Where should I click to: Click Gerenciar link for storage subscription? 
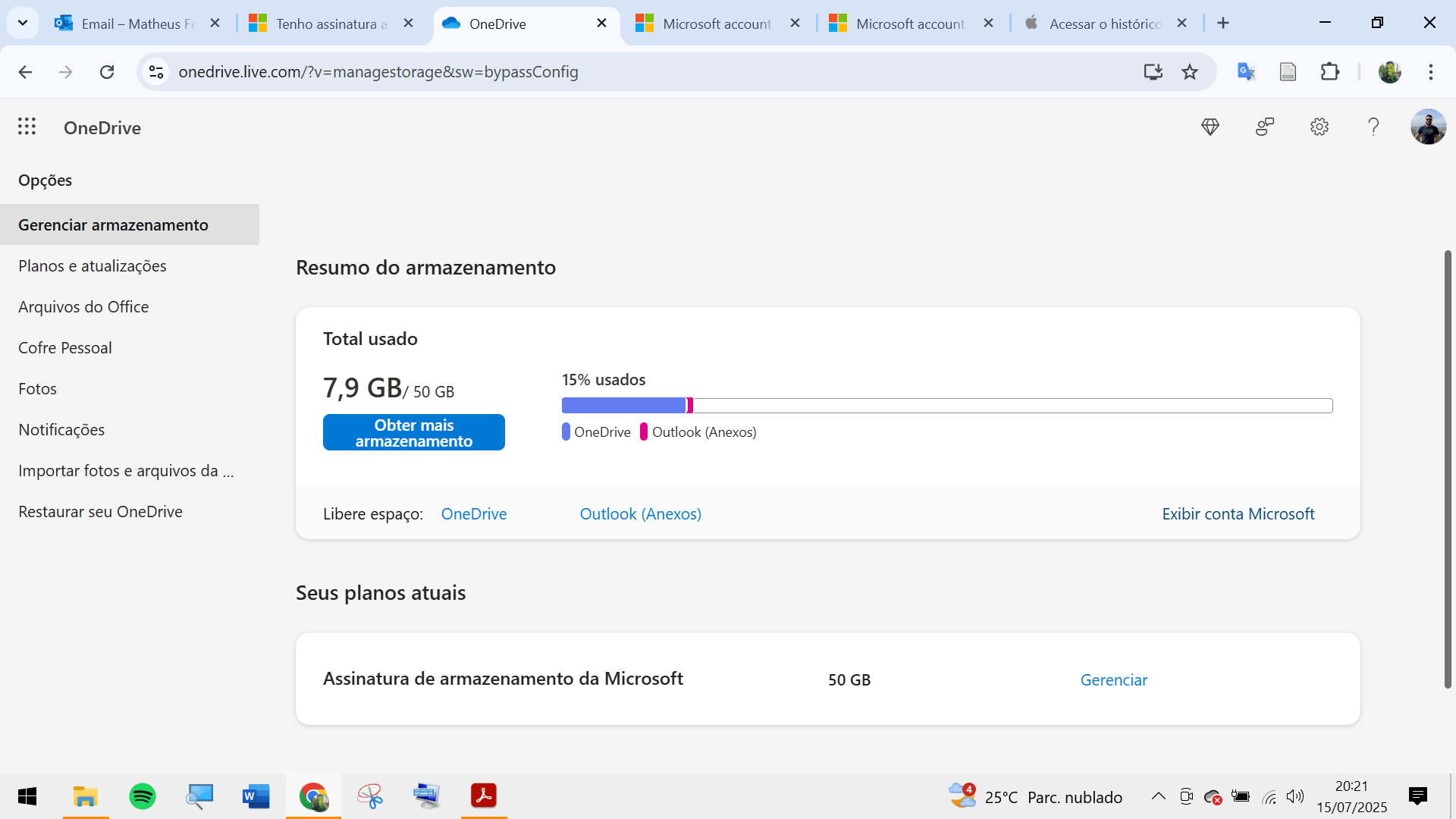click(1114, 680)
